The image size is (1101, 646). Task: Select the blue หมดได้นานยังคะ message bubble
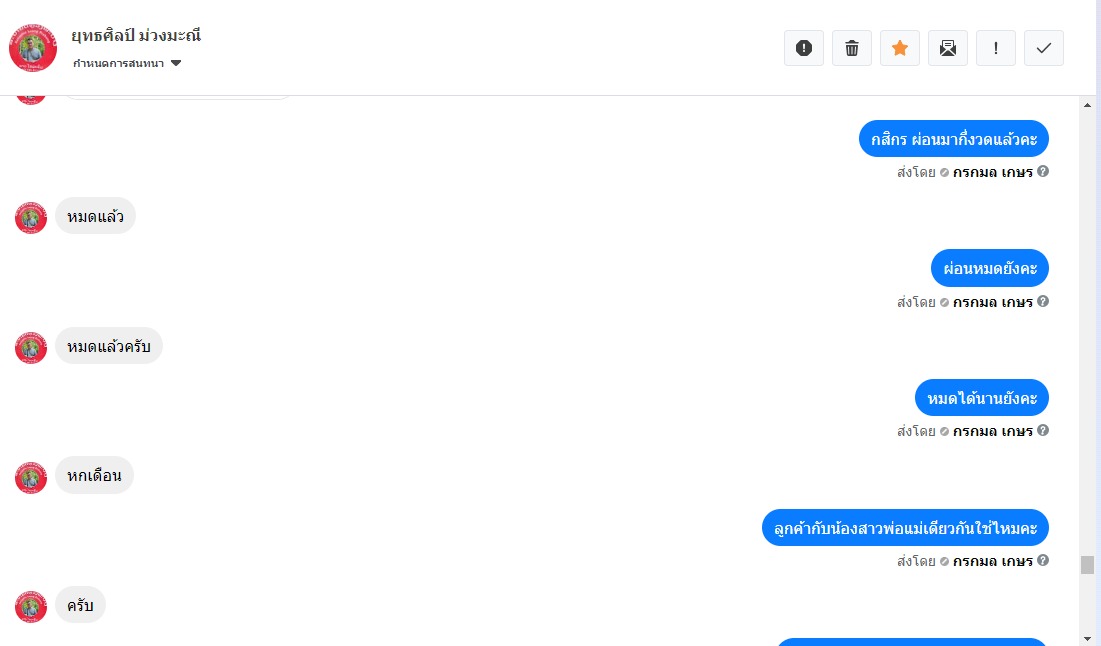click(982, 398)
